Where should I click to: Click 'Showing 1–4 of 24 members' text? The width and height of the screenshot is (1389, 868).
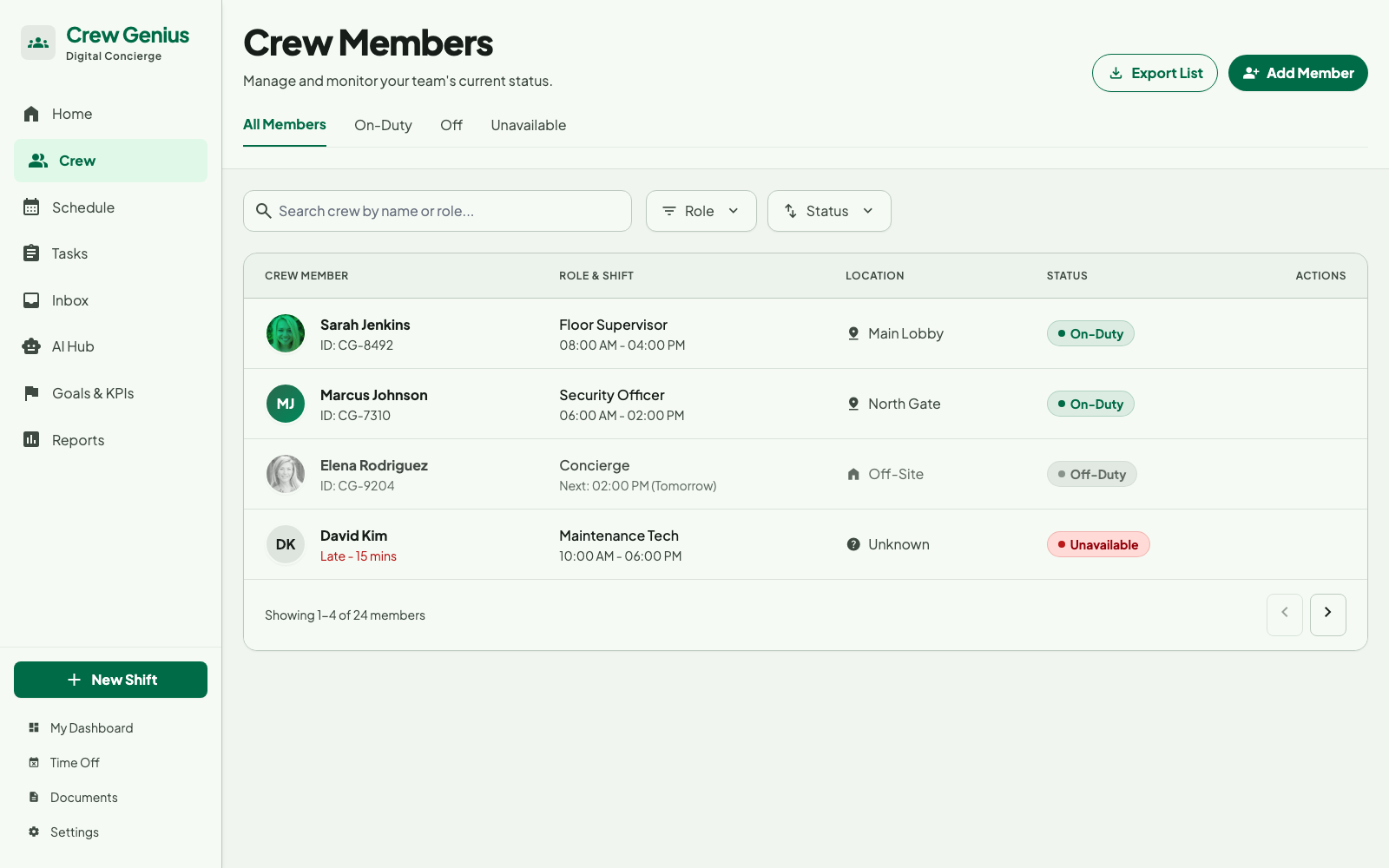pos(345,615)
